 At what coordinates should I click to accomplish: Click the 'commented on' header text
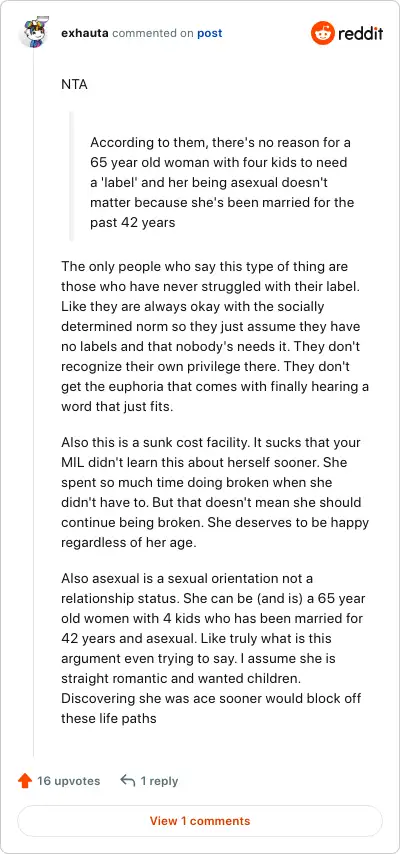[153, 33]
